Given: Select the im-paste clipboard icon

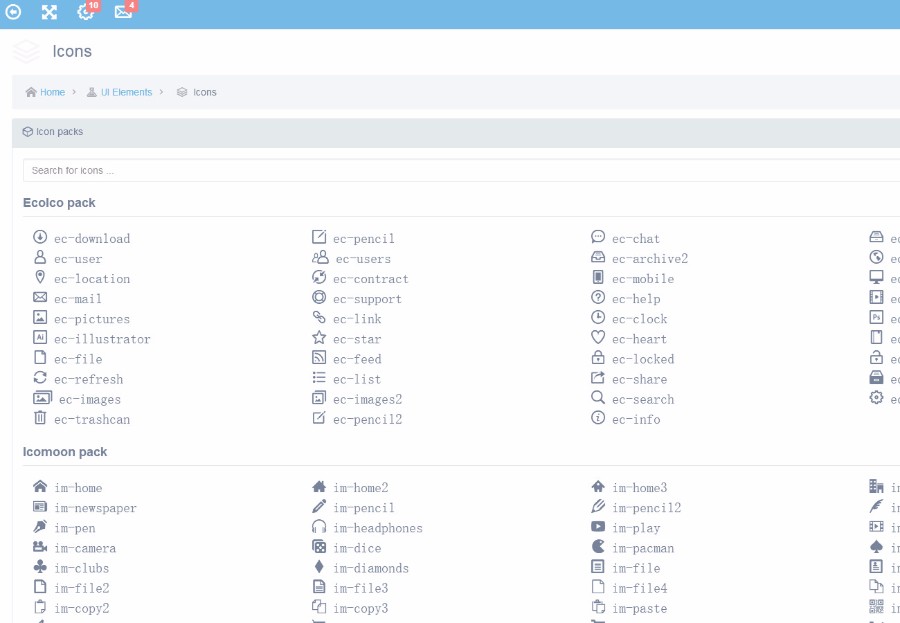Looking at the screenshot, I should coord(598,607).
